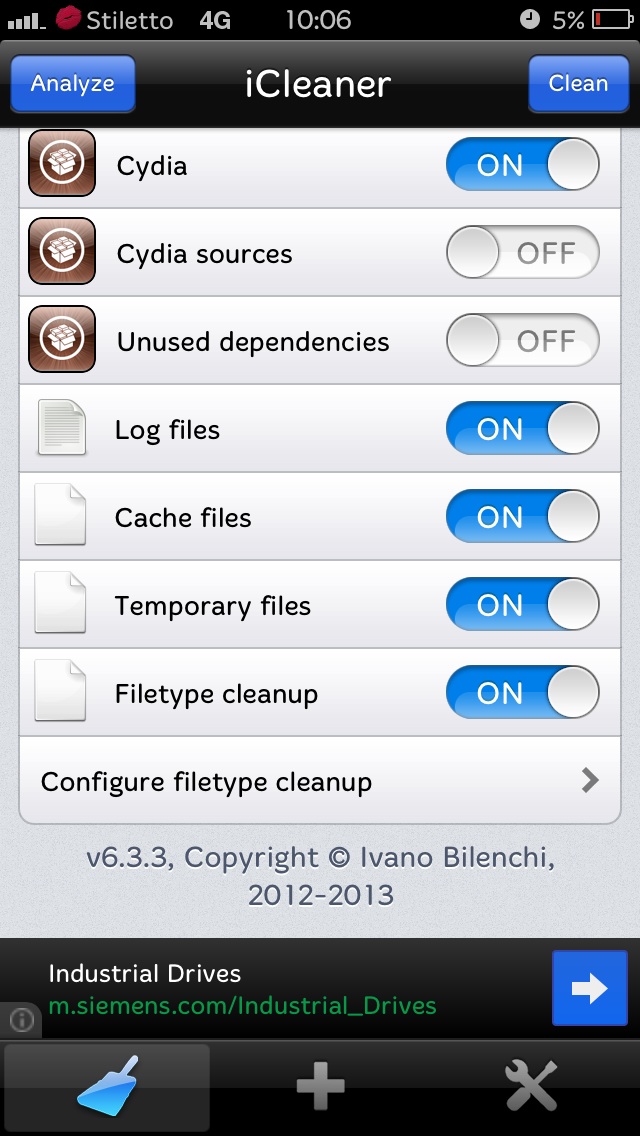The width and height of the screenshot is (640, 1136).
Task: Tap the Cydia sources row icon
Action: click(x=62, y=251)
